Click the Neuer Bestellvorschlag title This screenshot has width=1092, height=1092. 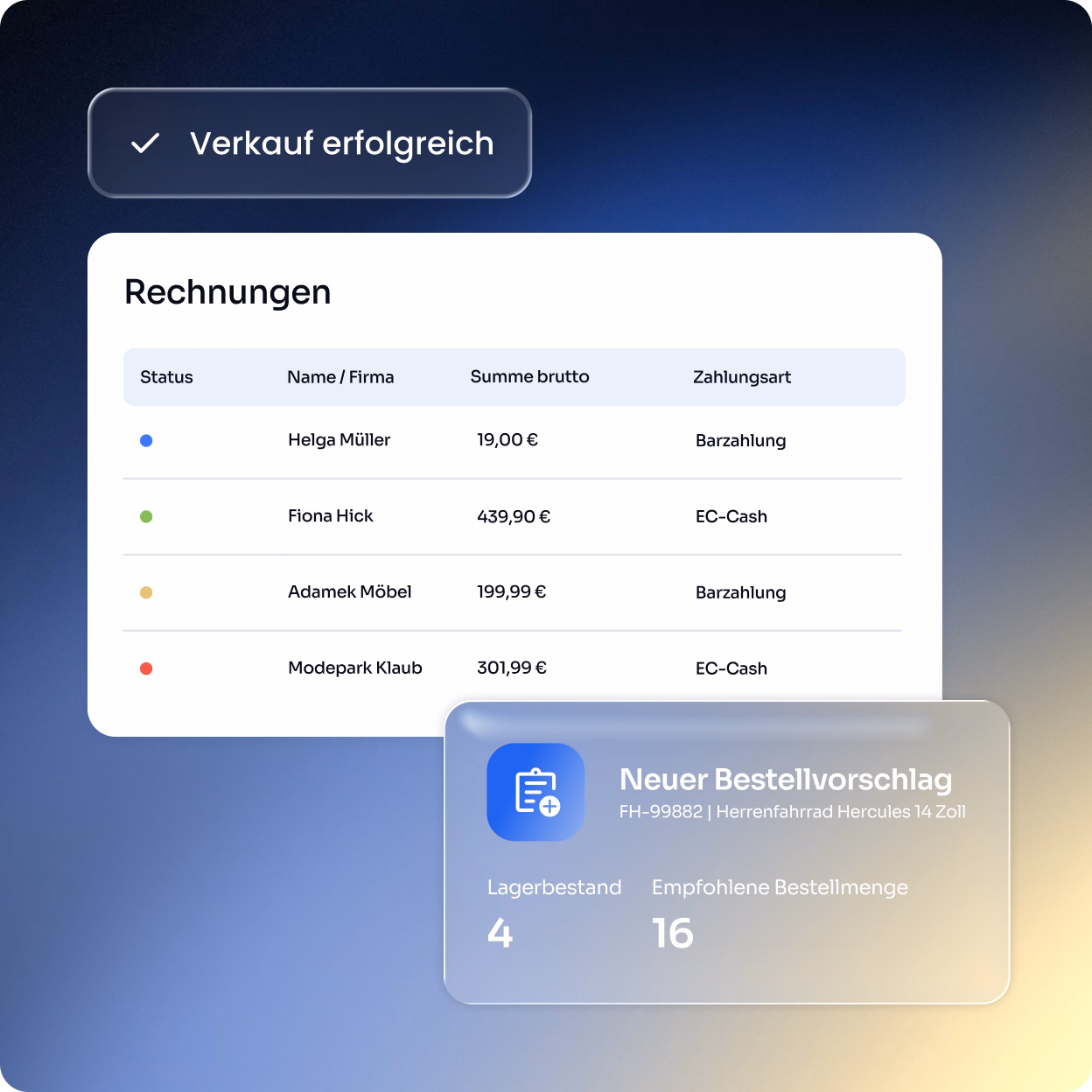coord(786,780)
